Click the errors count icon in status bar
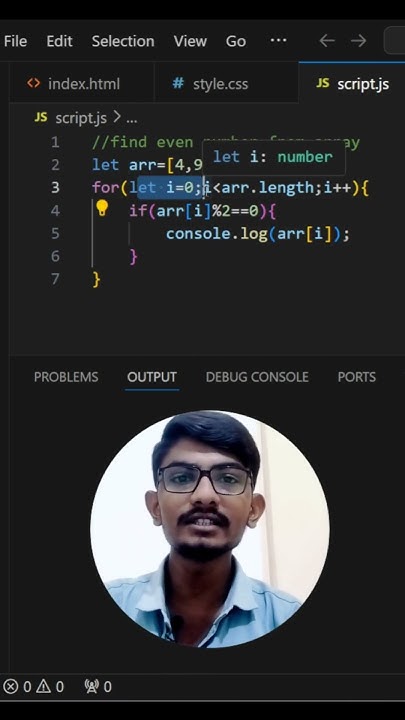Screen dimensions: 405x720 (11, 687)
